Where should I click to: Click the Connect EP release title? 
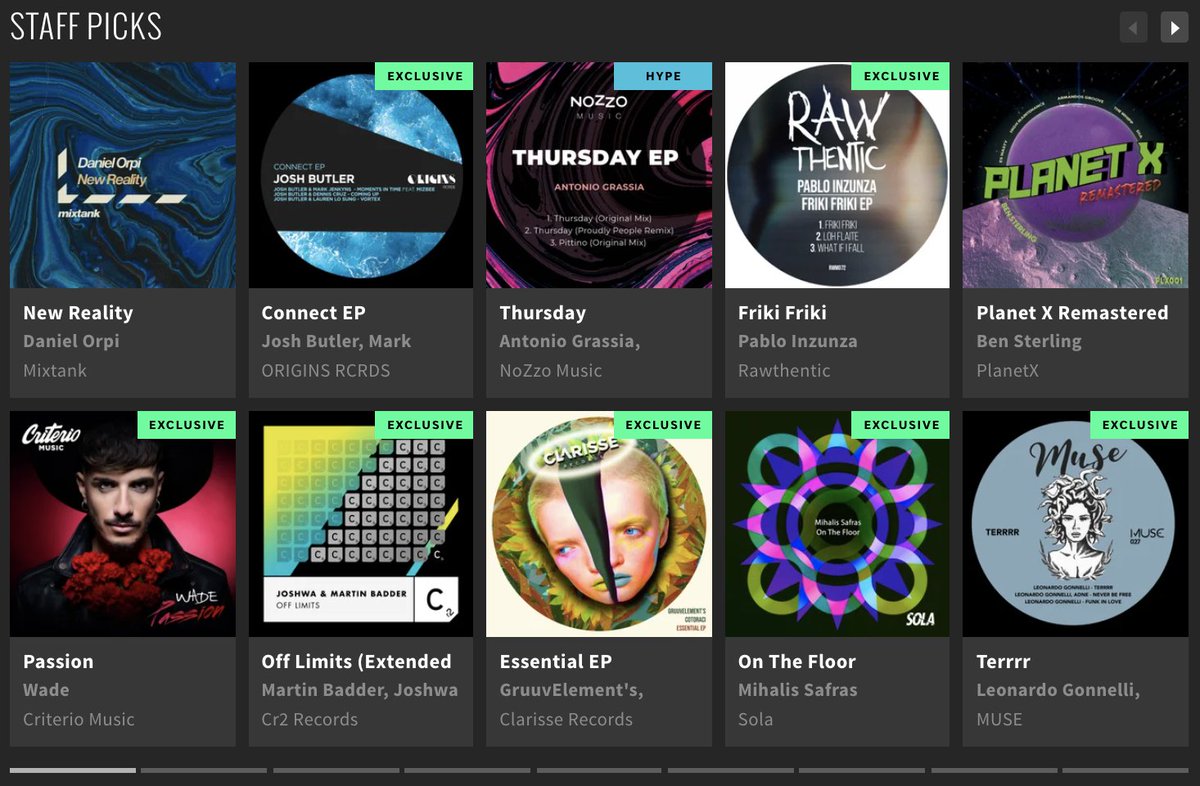click(313, 313)
